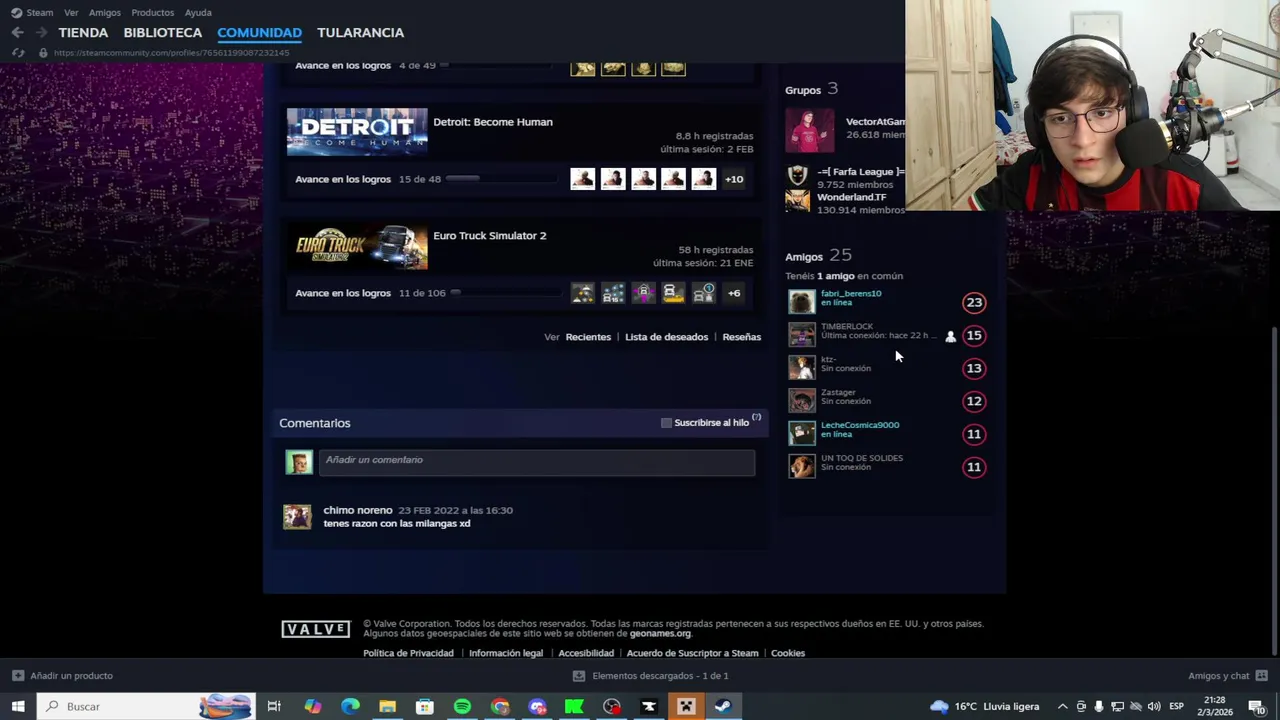This screenshot has height=720, width=1280.
Task: Open fifth Detroit achievement icon
Action: coord(704,179)
